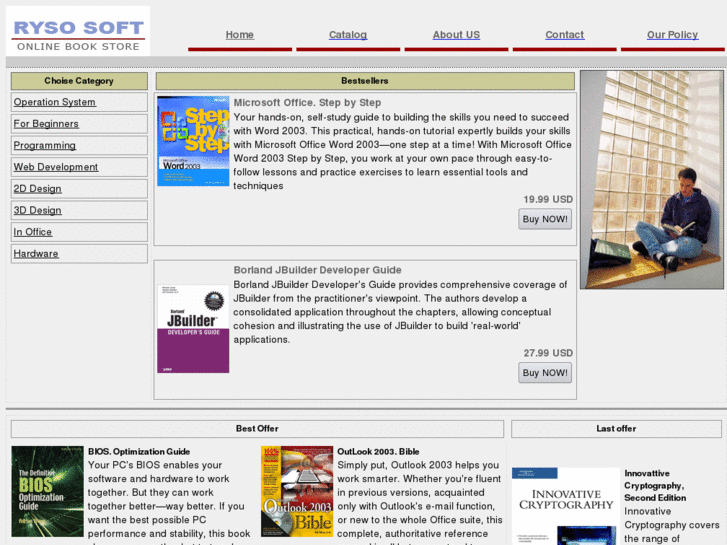Screen dimensions: 727x545
Task: Buy the Borland JBuilder Developer Guide book
Action: tap(545, 373)
